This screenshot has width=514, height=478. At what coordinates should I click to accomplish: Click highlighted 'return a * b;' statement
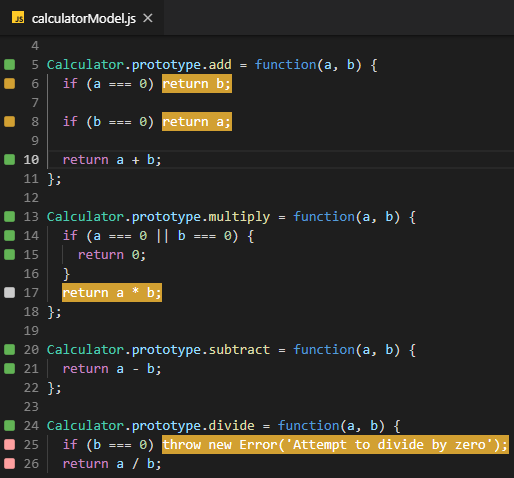coord(112,293)
